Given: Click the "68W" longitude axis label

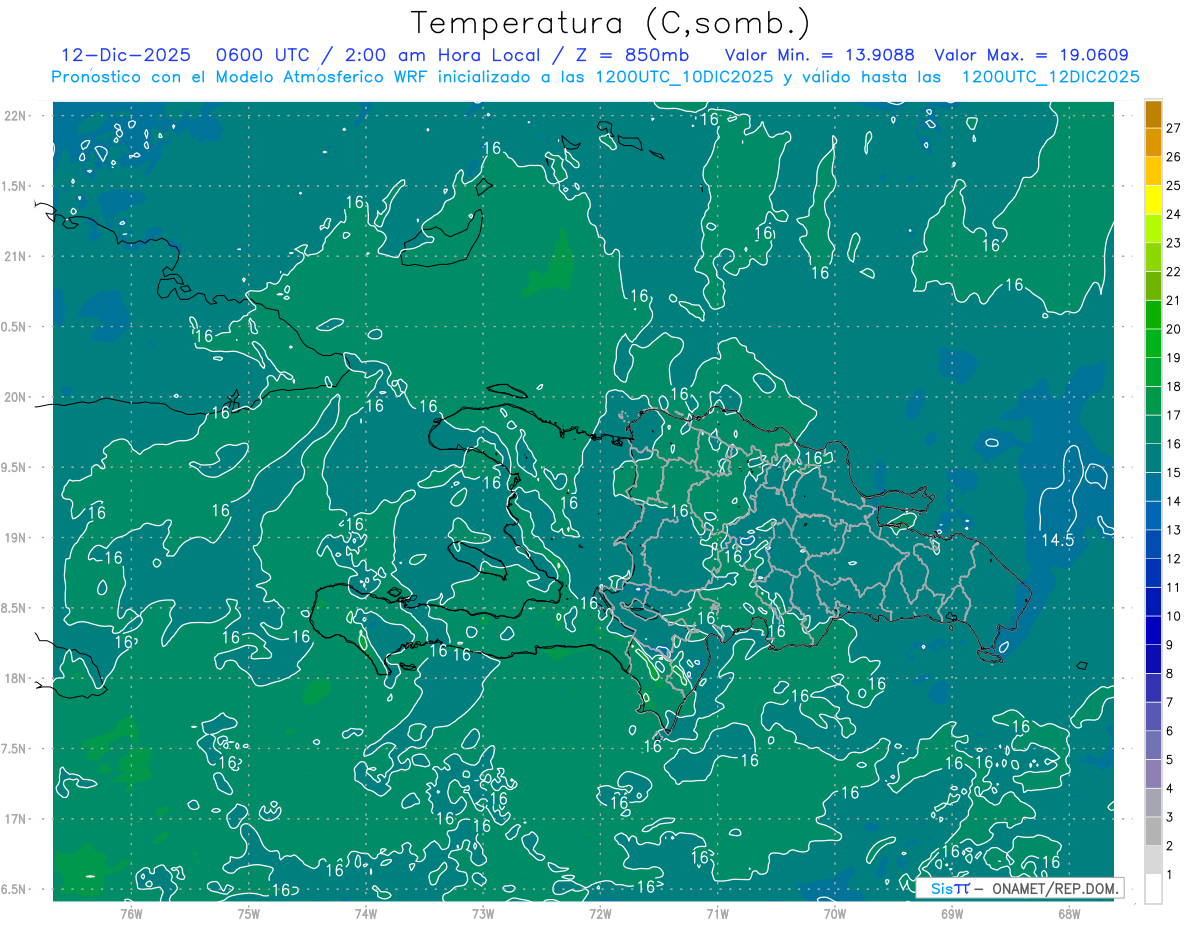Looking at the screenshot, I should 1069,914.
